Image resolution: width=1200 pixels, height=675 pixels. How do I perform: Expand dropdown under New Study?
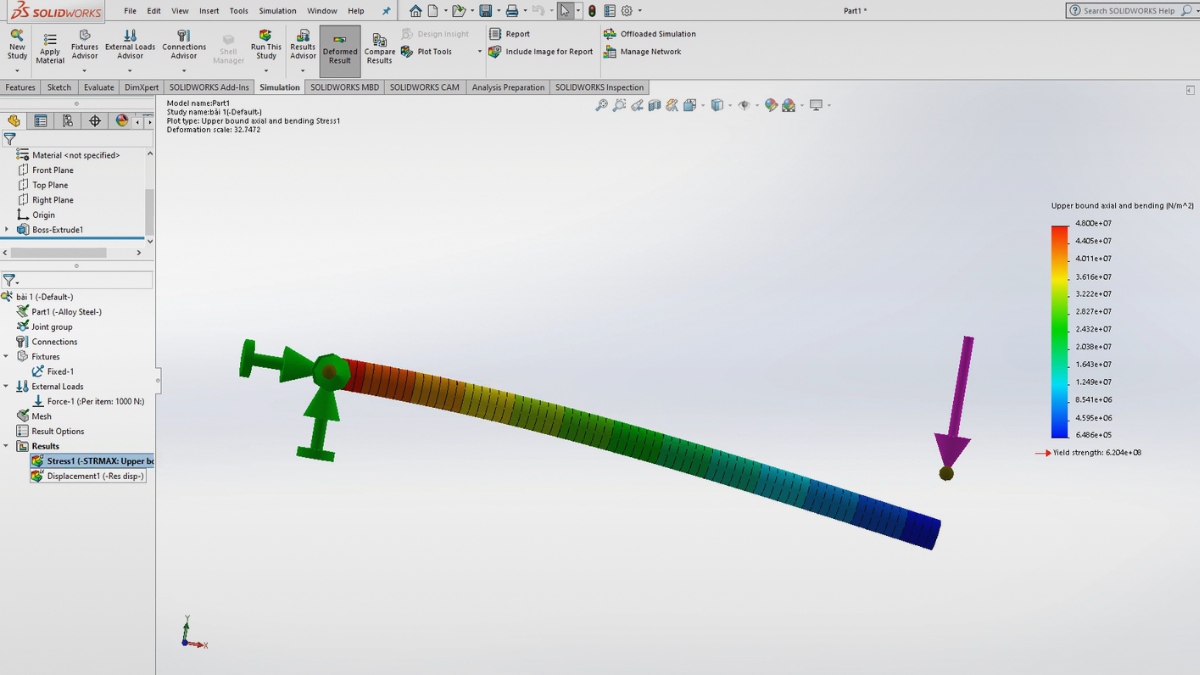(17, 71)
